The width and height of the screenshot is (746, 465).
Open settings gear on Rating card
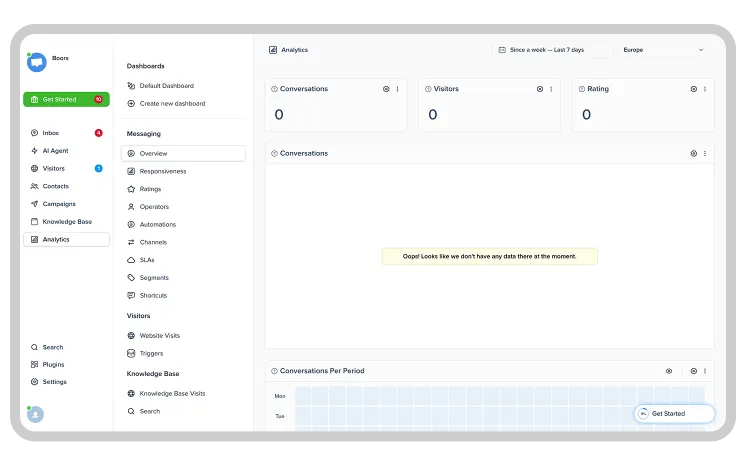[x=694, y=89]
